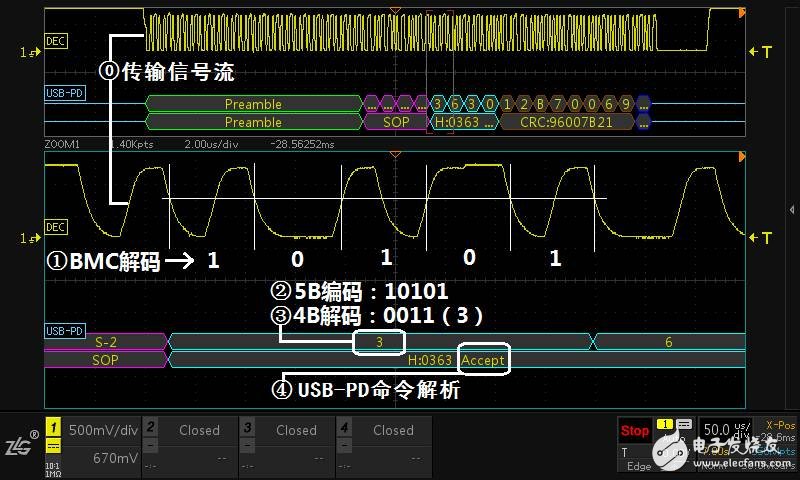The image size is (800, 480).
Task: Select H:0363 header segment in main decode
Action: (x=464, y=122)
